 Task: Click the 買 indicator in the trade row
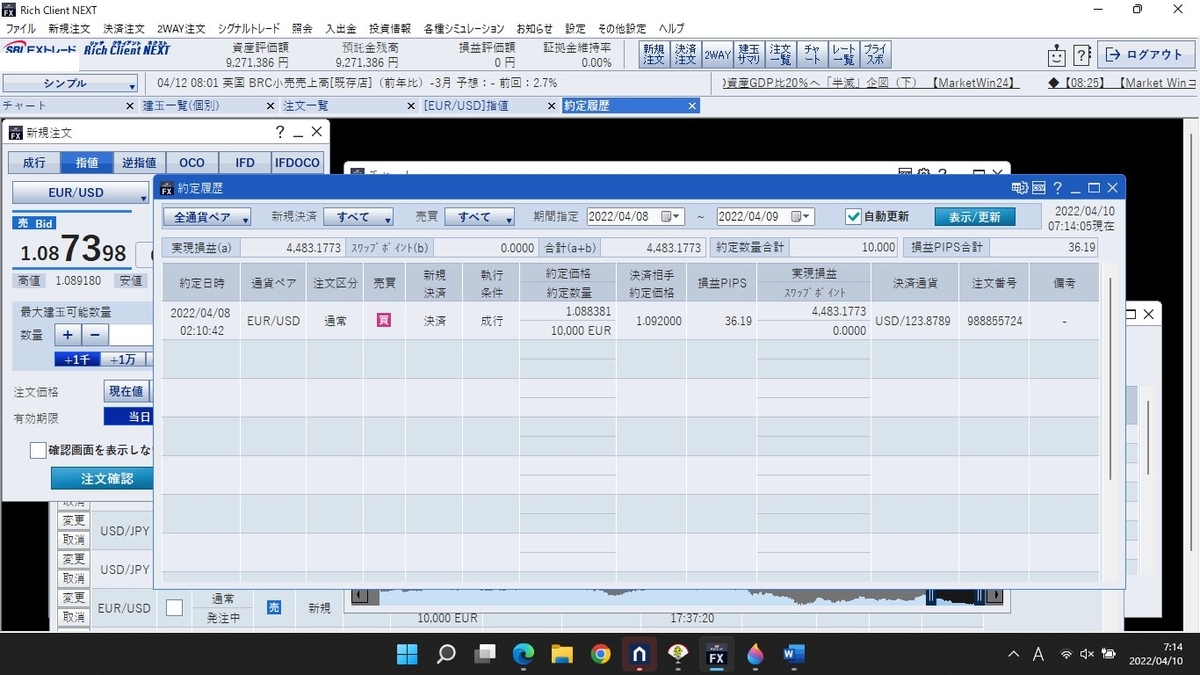[x=383, y=321]
